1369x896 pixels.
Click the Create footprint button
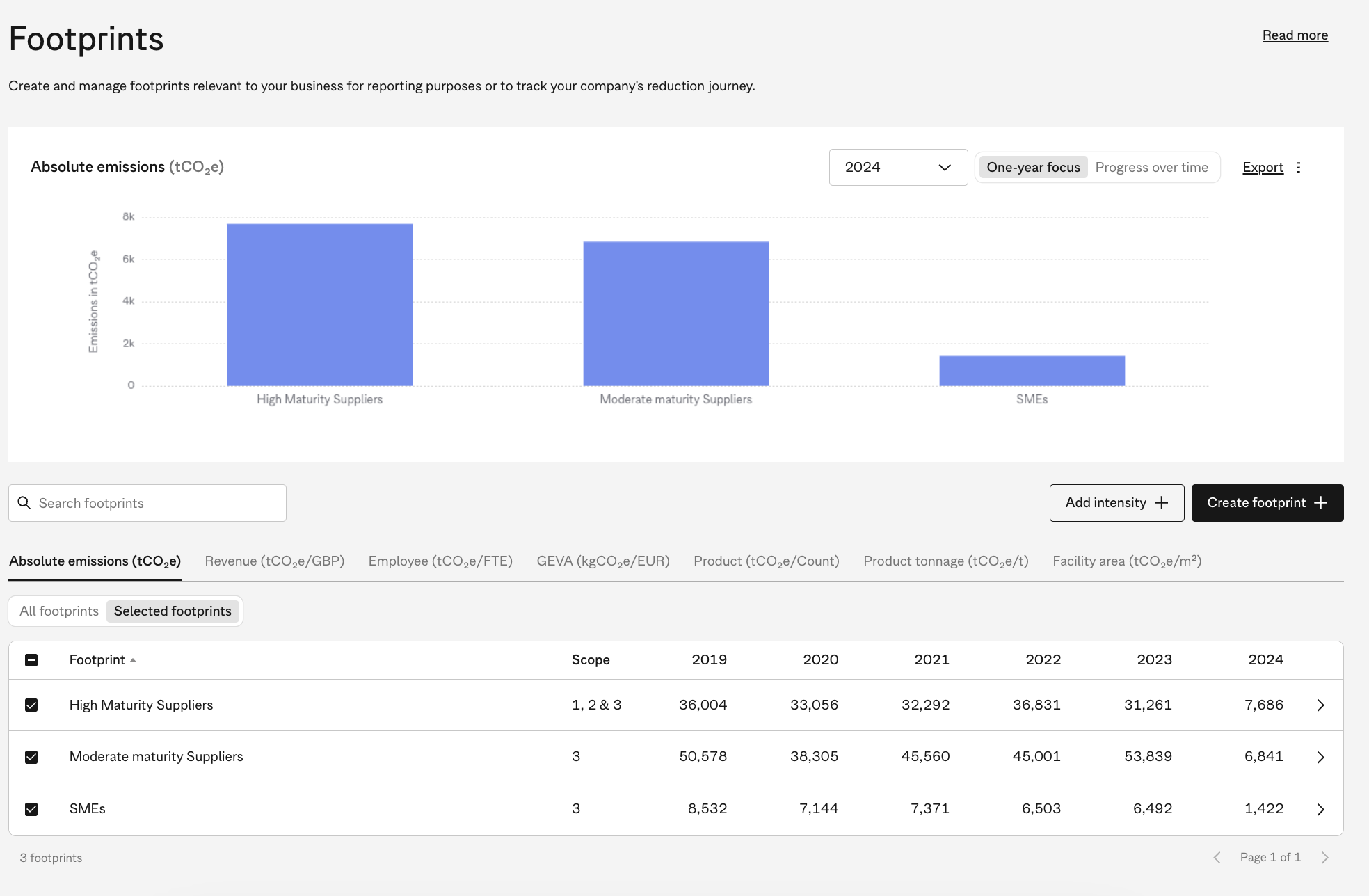point(1267,503)
